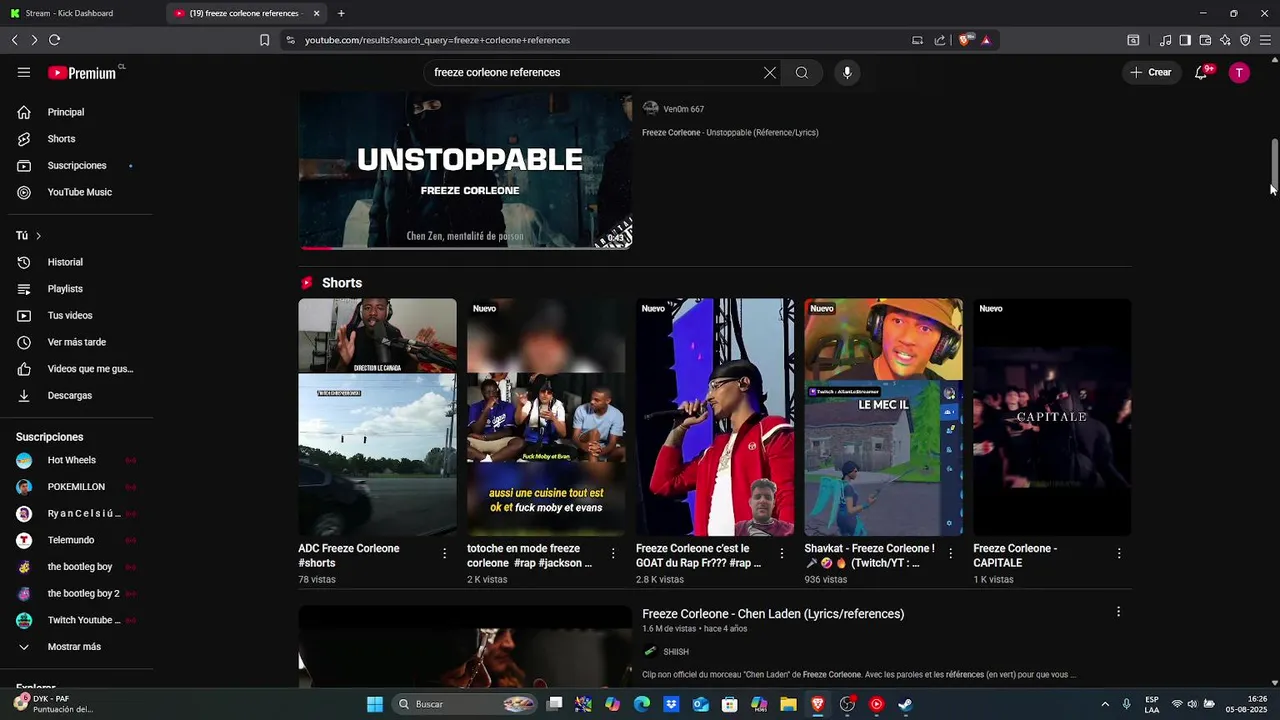This screenshot has width=1280, height=720.
Task: Click the share page icon in address bar
Action: [x=939, y=40]
